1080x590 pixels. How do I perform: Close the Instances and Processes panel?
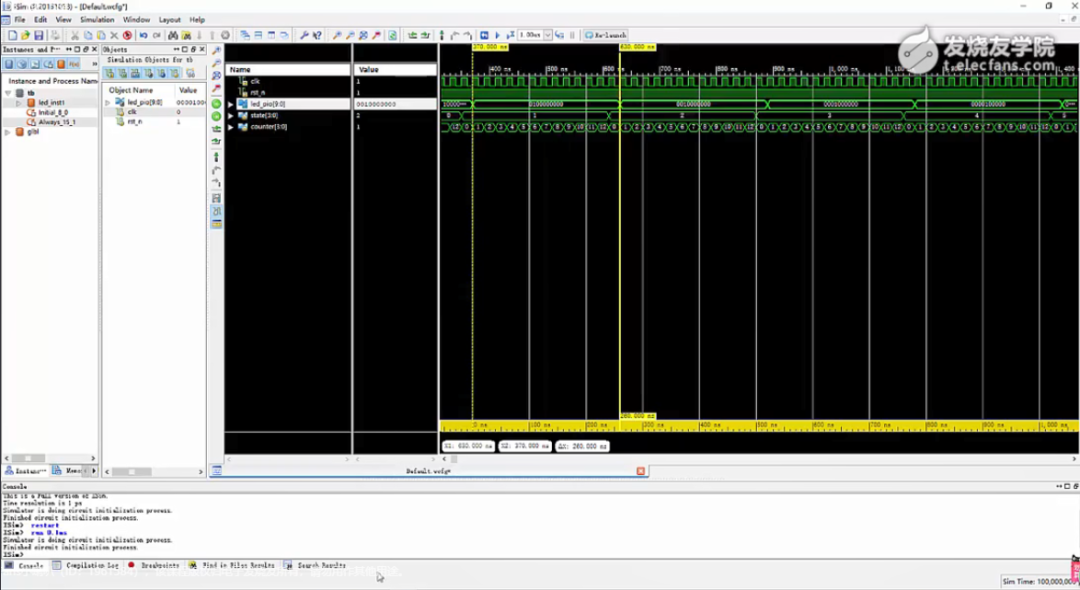pyautogui.click(x=94, y=50)
